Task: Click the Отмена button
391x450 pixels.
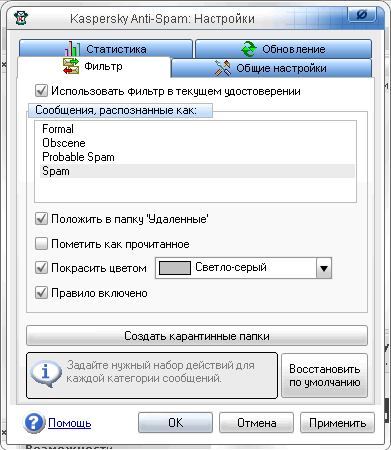Action: (256, 423)
